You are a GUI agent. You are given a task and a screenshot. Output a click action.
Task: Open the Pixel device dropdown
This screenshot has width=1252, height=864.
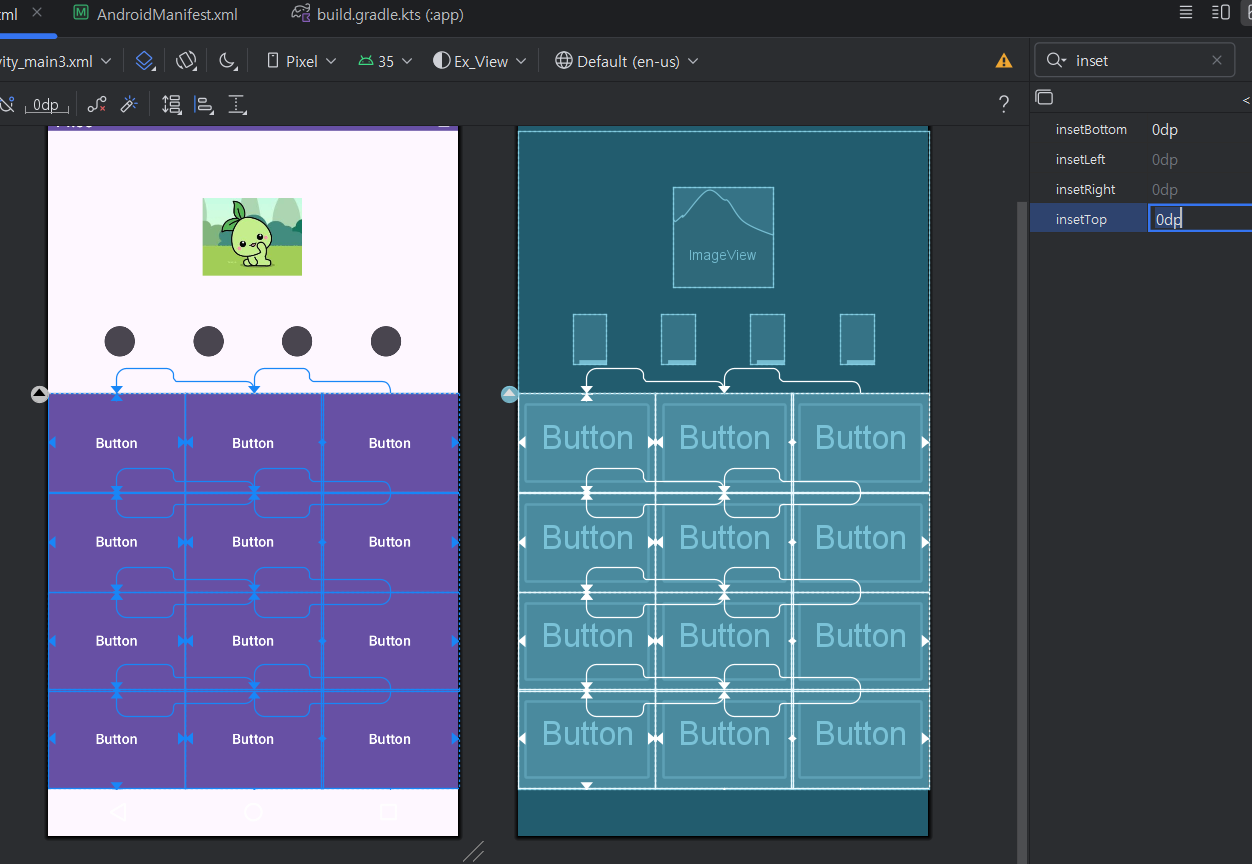(x=301, y=61)
